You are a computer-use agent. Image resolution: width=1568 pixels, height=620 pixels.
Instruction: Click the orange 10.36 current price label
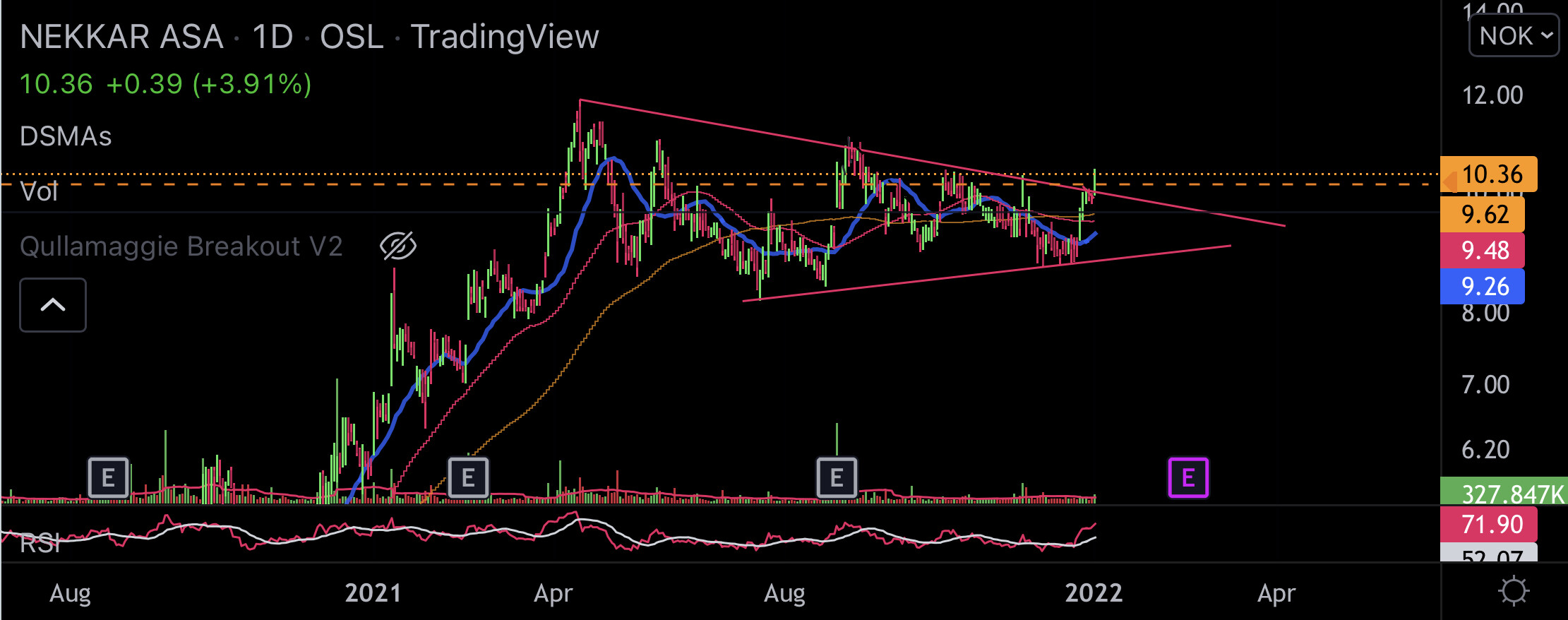(x=1489, y=174)
